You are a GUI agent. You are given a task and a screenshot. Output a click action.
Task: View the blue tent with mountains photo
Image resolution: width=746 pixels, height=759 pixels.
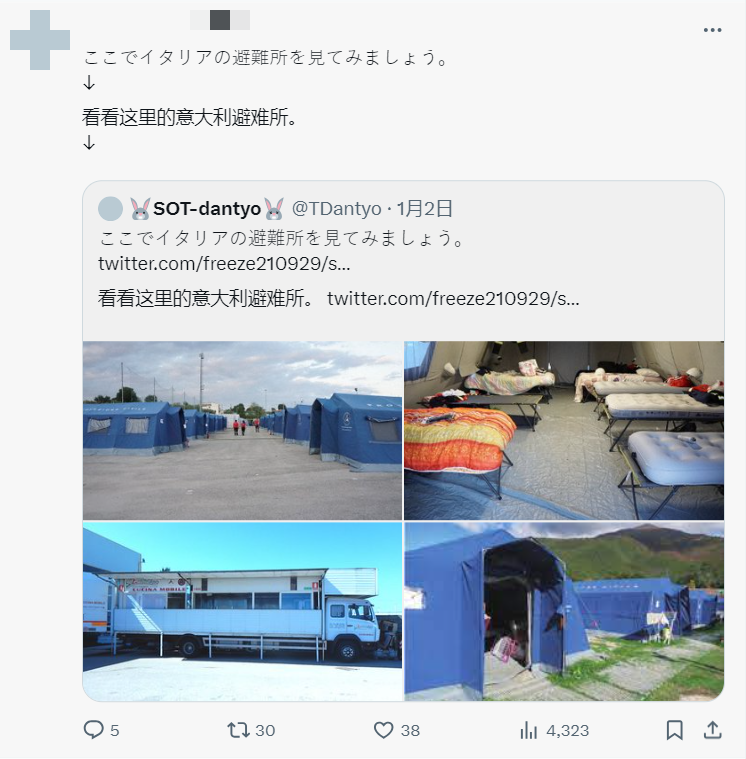(x=564, y=611)
